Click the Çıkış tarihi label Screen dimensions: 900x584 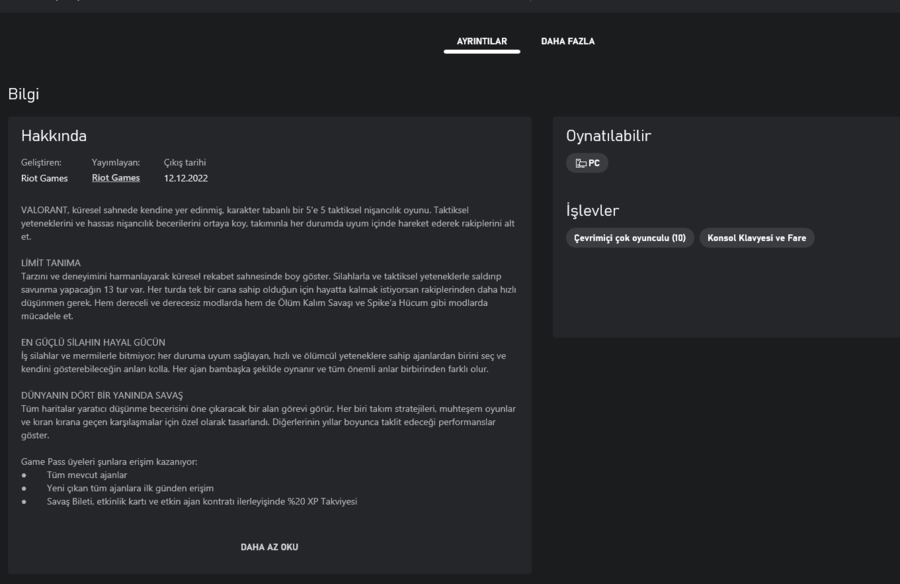pos(185,163)
